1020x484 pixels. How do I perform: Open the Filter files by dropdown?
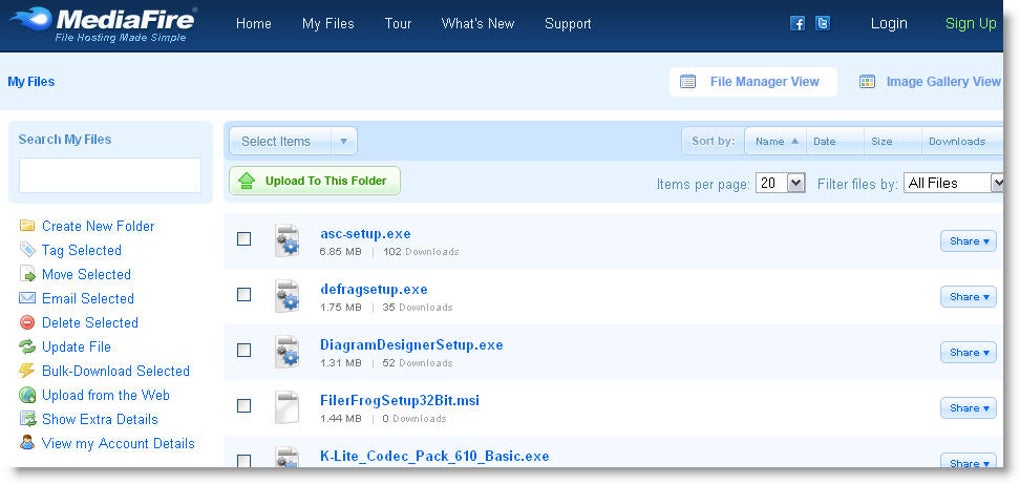point(954,183)
